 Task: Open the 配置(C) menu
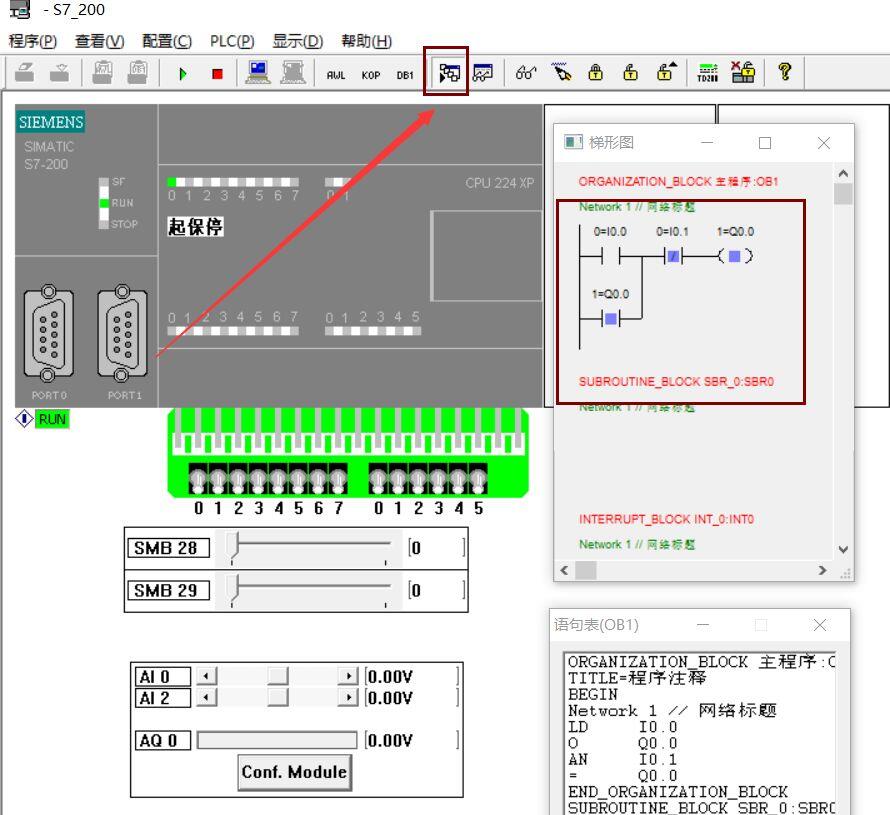pyautogui.click(x=166, y=41)
